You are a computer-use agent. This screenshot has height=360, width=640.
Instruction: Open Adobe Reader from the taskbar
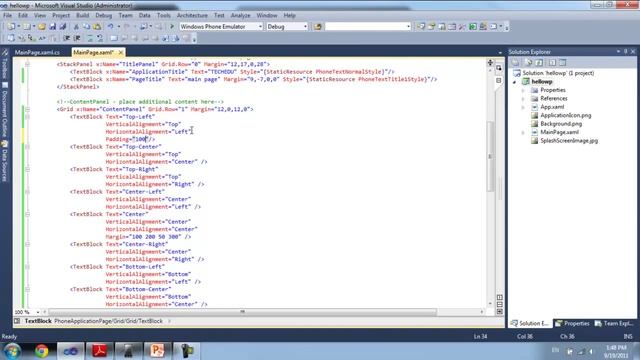coord(99,351)
